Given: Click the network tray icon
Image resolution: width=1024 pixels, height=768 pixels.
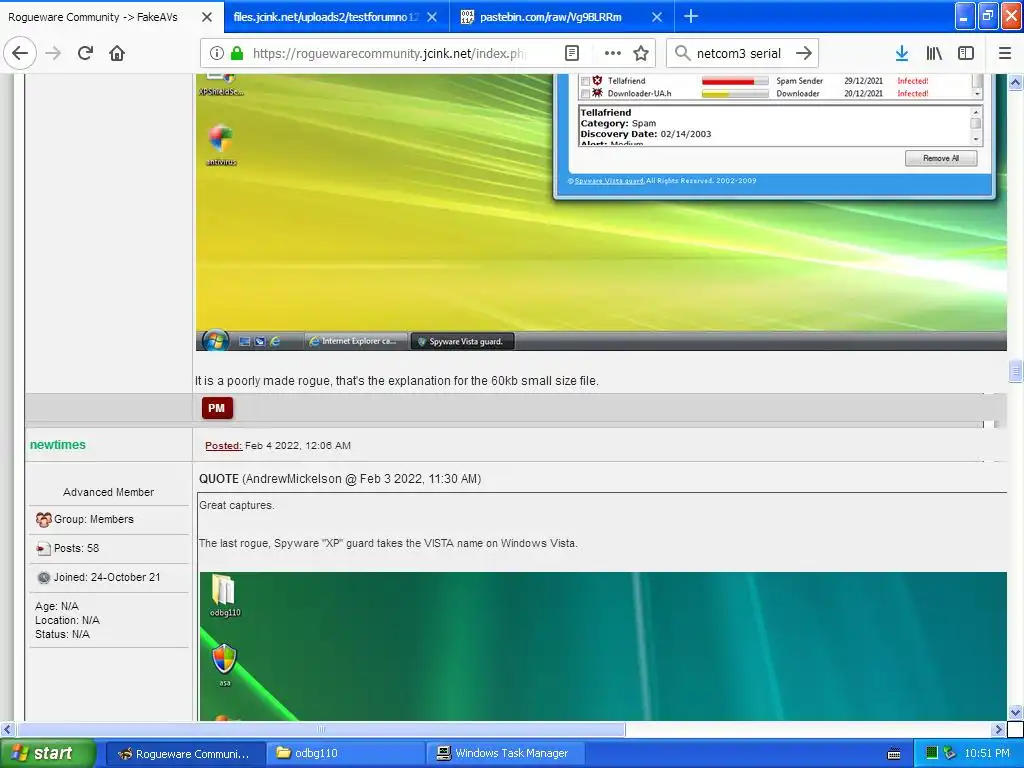Looking at the screenshot, I should click(x=949, y=753).
